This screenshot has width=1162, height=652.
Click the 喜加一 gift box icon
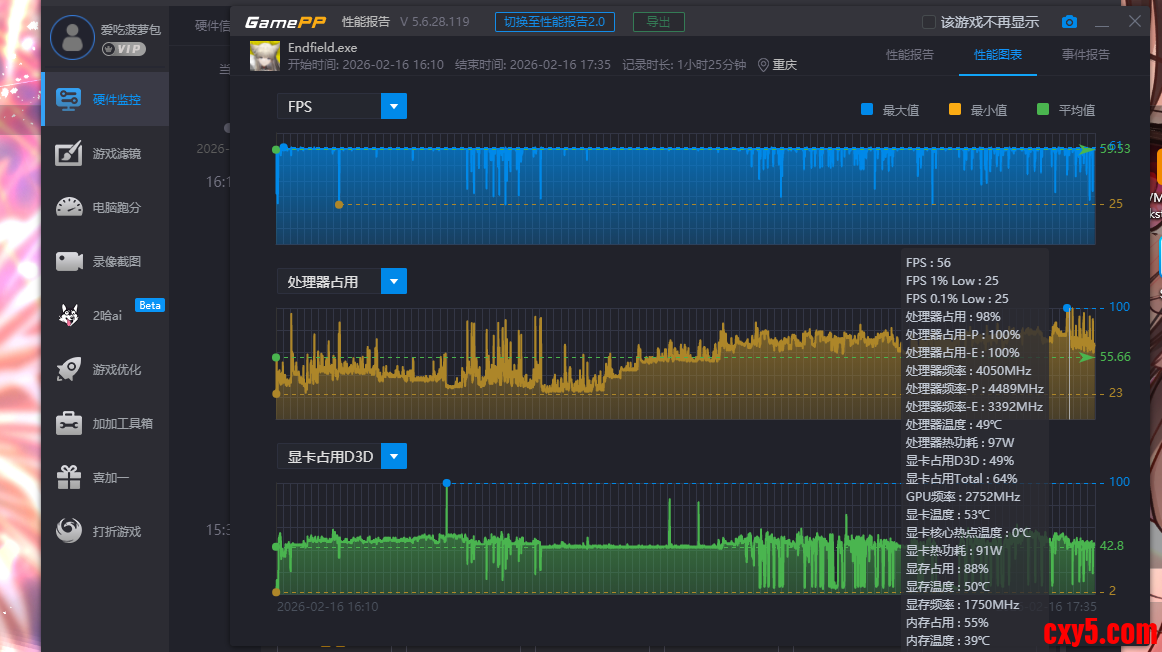point(69,477)
